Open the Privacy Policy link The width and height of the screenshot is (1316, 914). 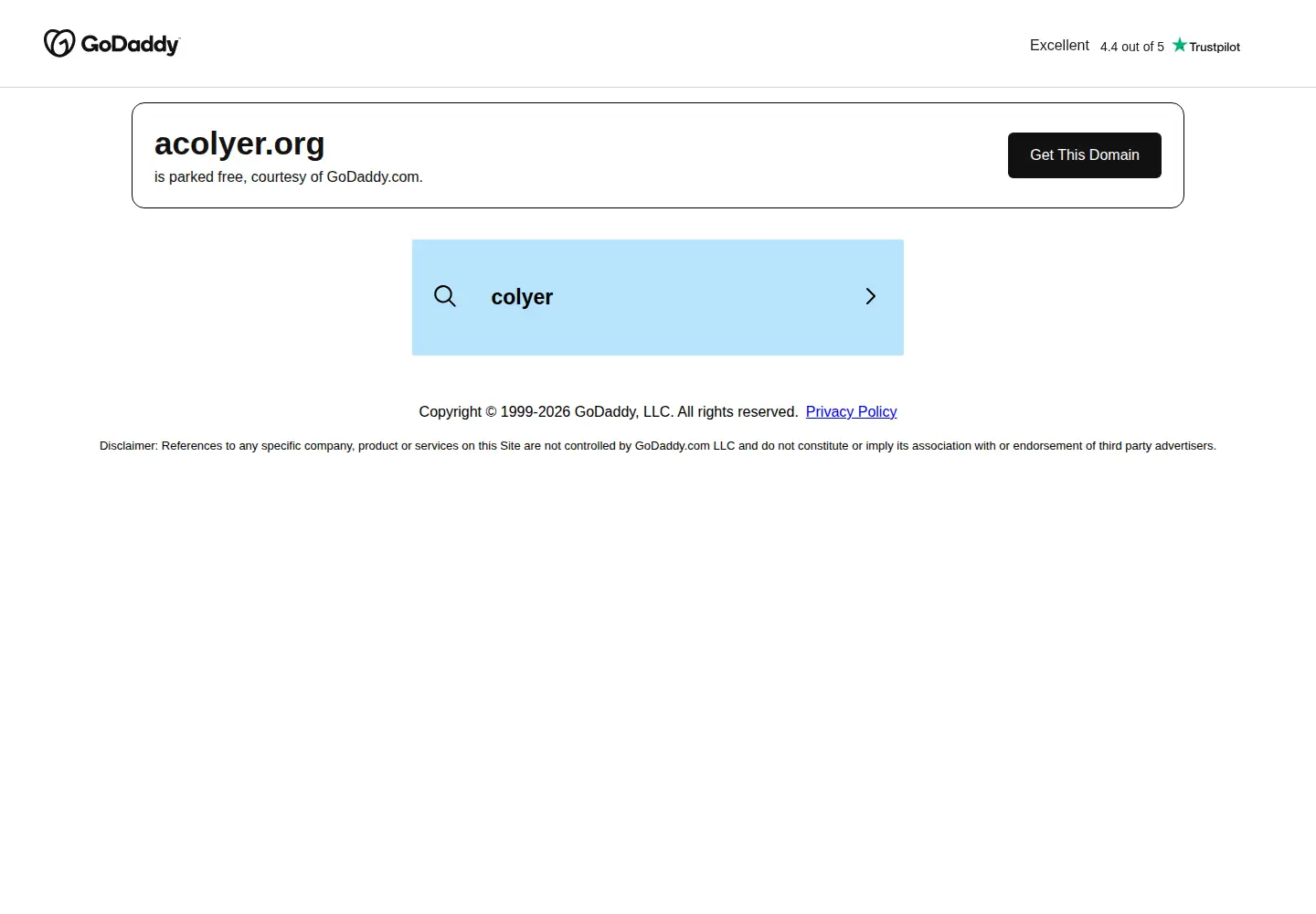click(851, 412)
